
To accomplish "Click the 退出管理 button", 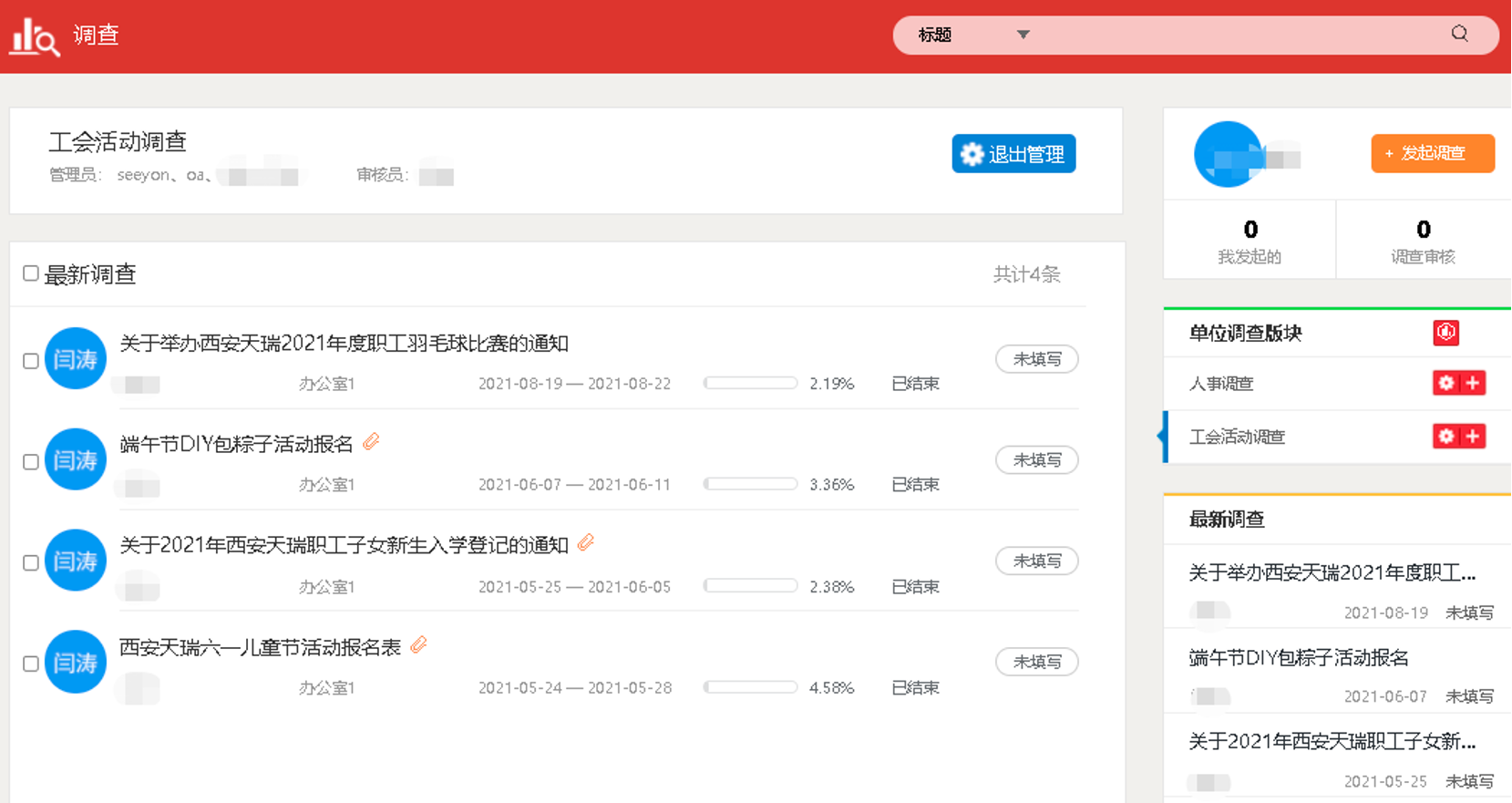I will (1013, 154).
